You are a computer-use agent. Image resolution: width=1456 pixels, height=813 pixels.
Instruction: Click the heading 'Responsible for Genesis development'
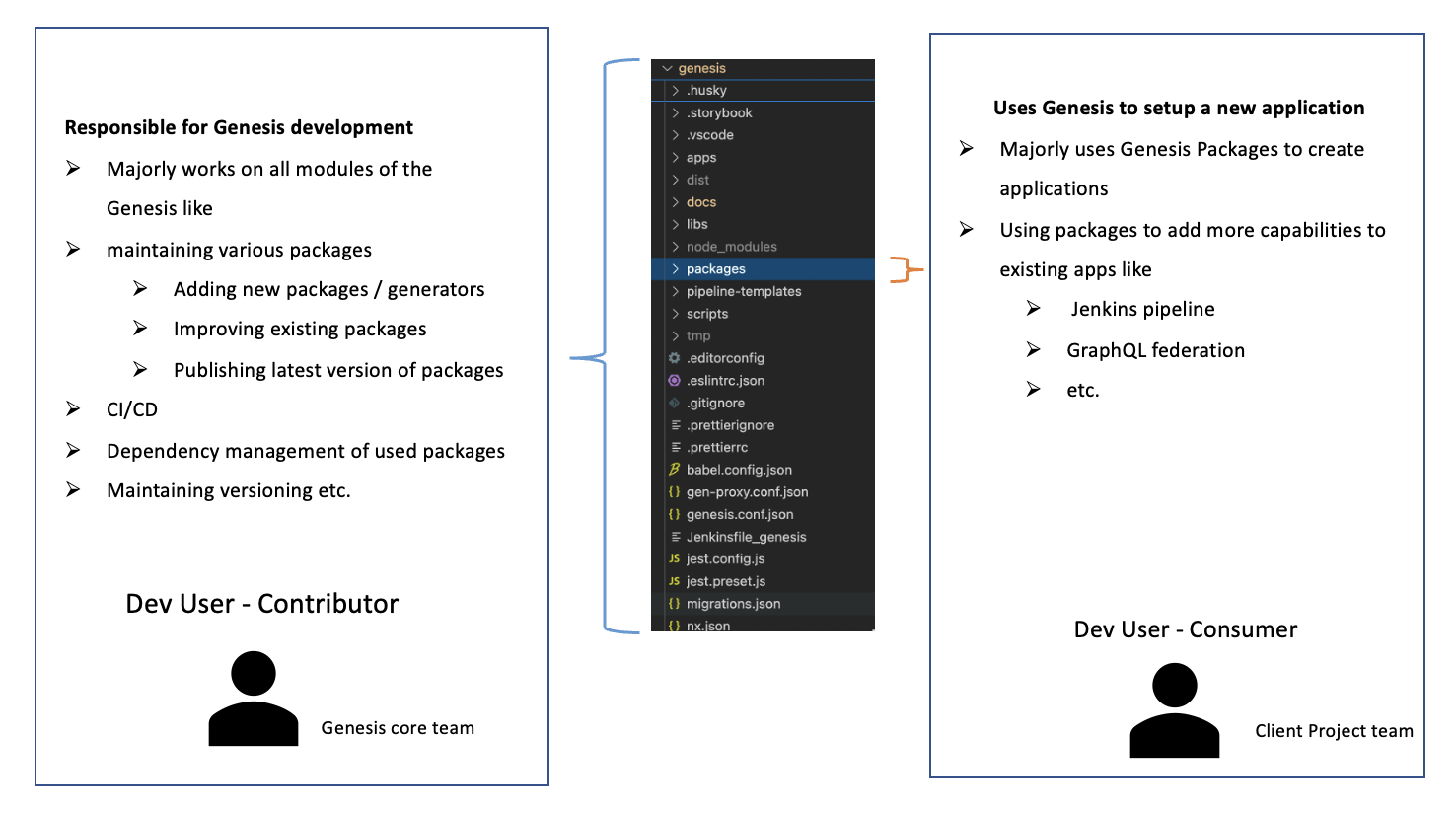[x=239, y=127]
